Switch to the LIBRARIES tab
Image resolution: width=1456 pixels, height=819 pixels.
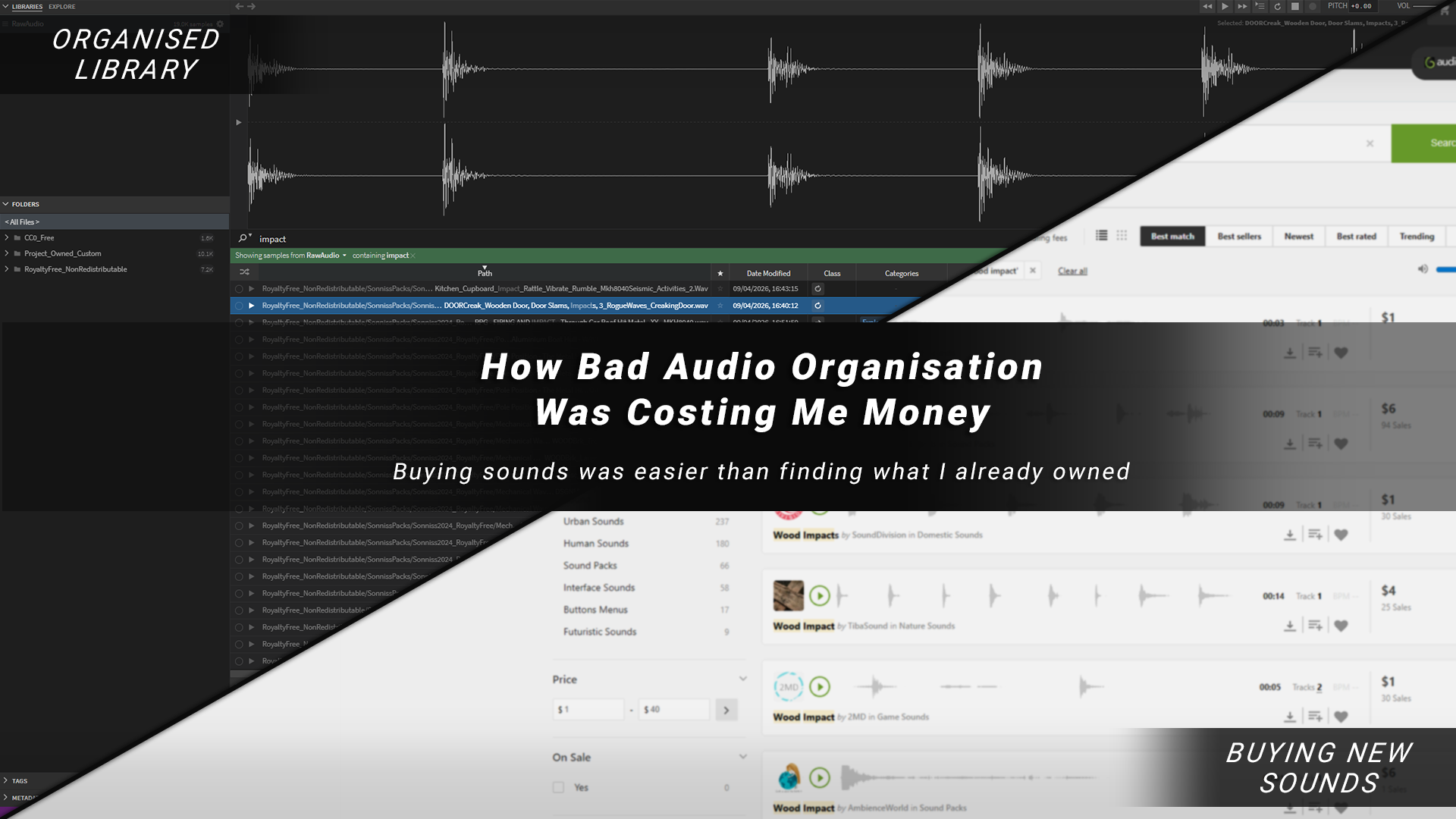click(x=27, y=7)
